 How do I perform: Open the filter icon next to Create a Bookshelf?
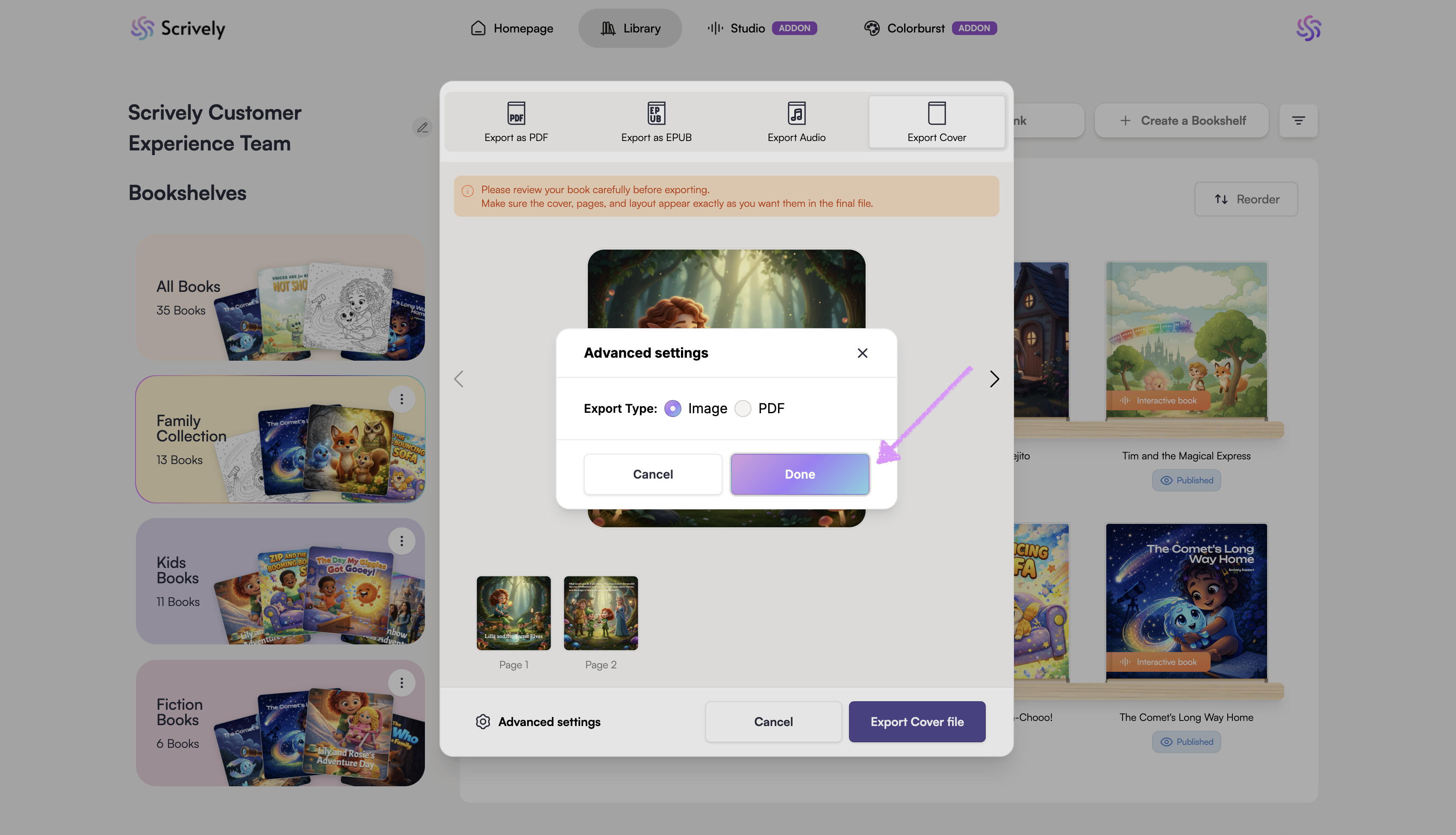click(1298, 121)
